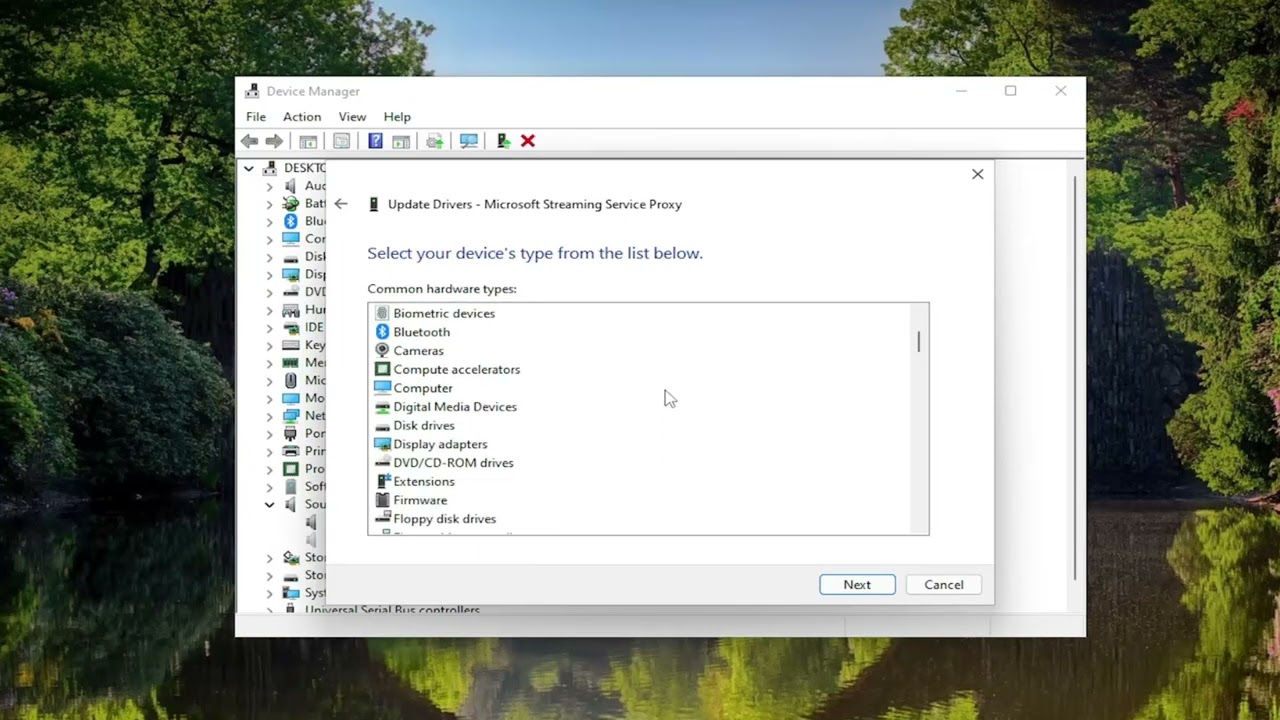Go back in Update Drivers wizard
1280x720 pixels.
point(341,204)
